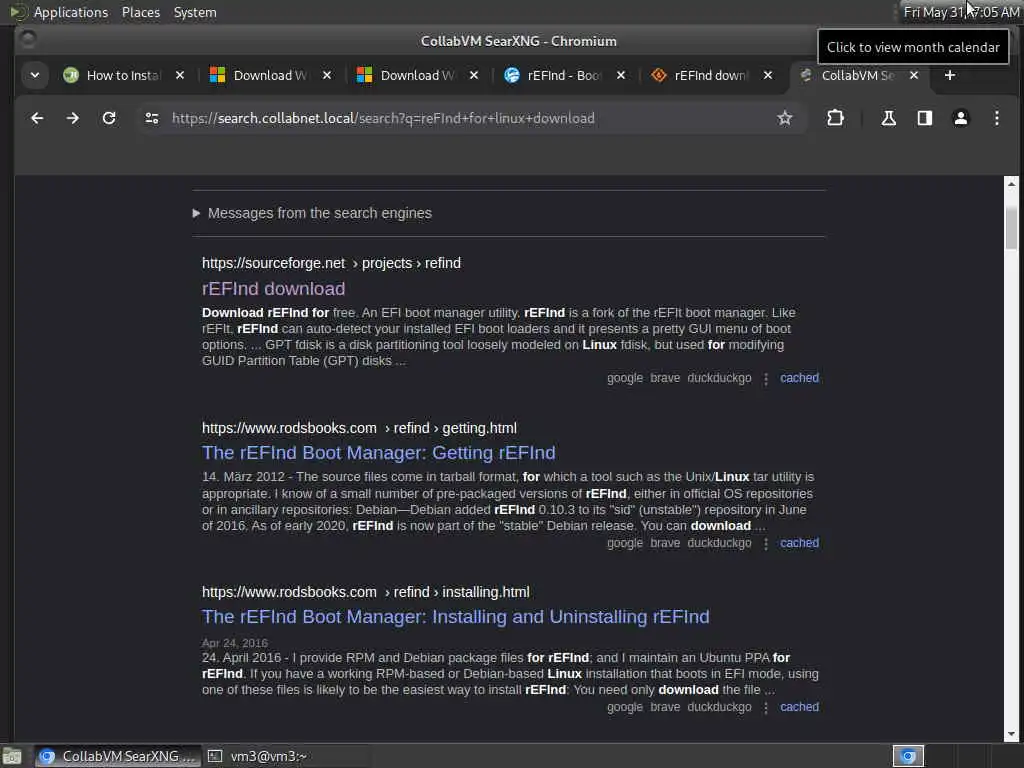This screenshot has width=1024, height=768.
Task: Open the profile avatar menu
Action: [x=961, y=118]
